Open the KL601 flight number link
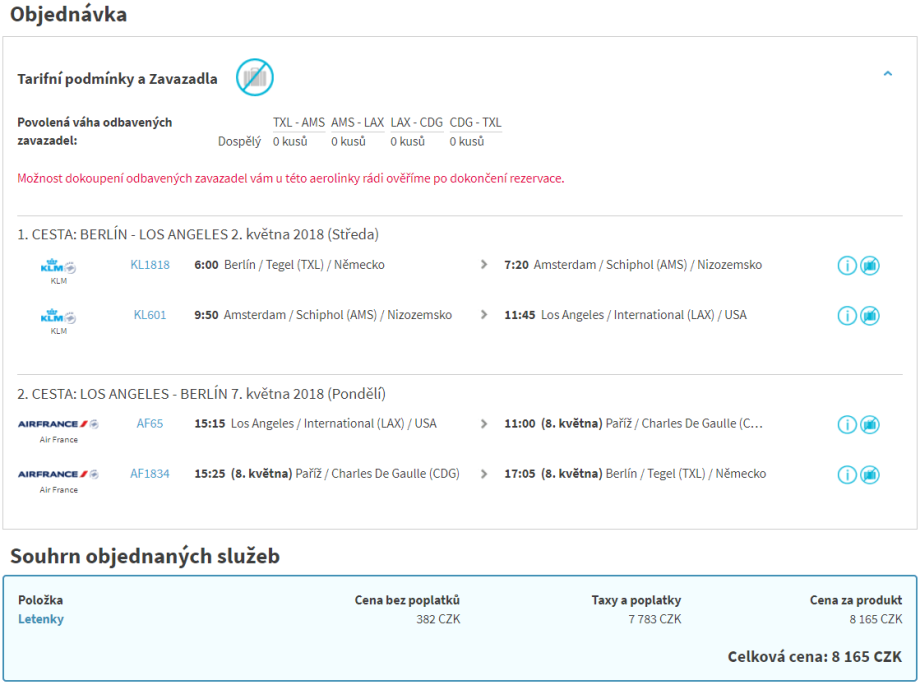Viewport: 920px width, 685px height. pyautogui.click(x=150, y=315)
